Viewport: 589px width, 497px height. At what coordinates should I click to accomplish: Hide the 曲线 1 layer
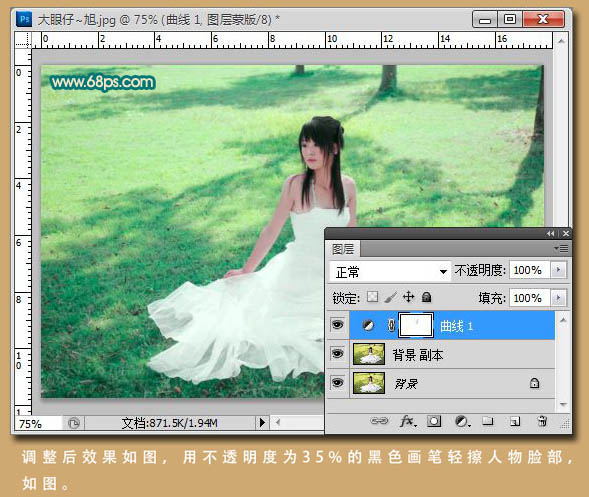click(337, 325)
